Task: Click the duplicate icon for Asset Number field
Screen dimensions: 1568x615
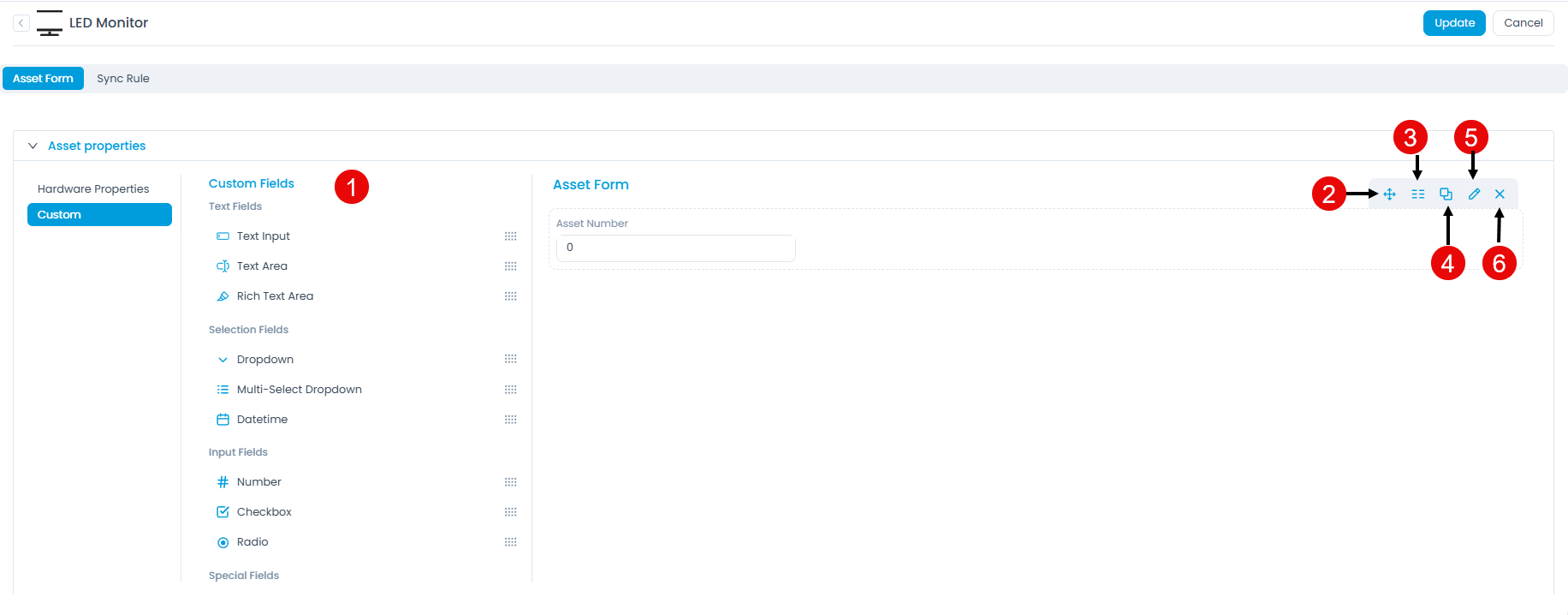Action: click(x=1446, y=194)
